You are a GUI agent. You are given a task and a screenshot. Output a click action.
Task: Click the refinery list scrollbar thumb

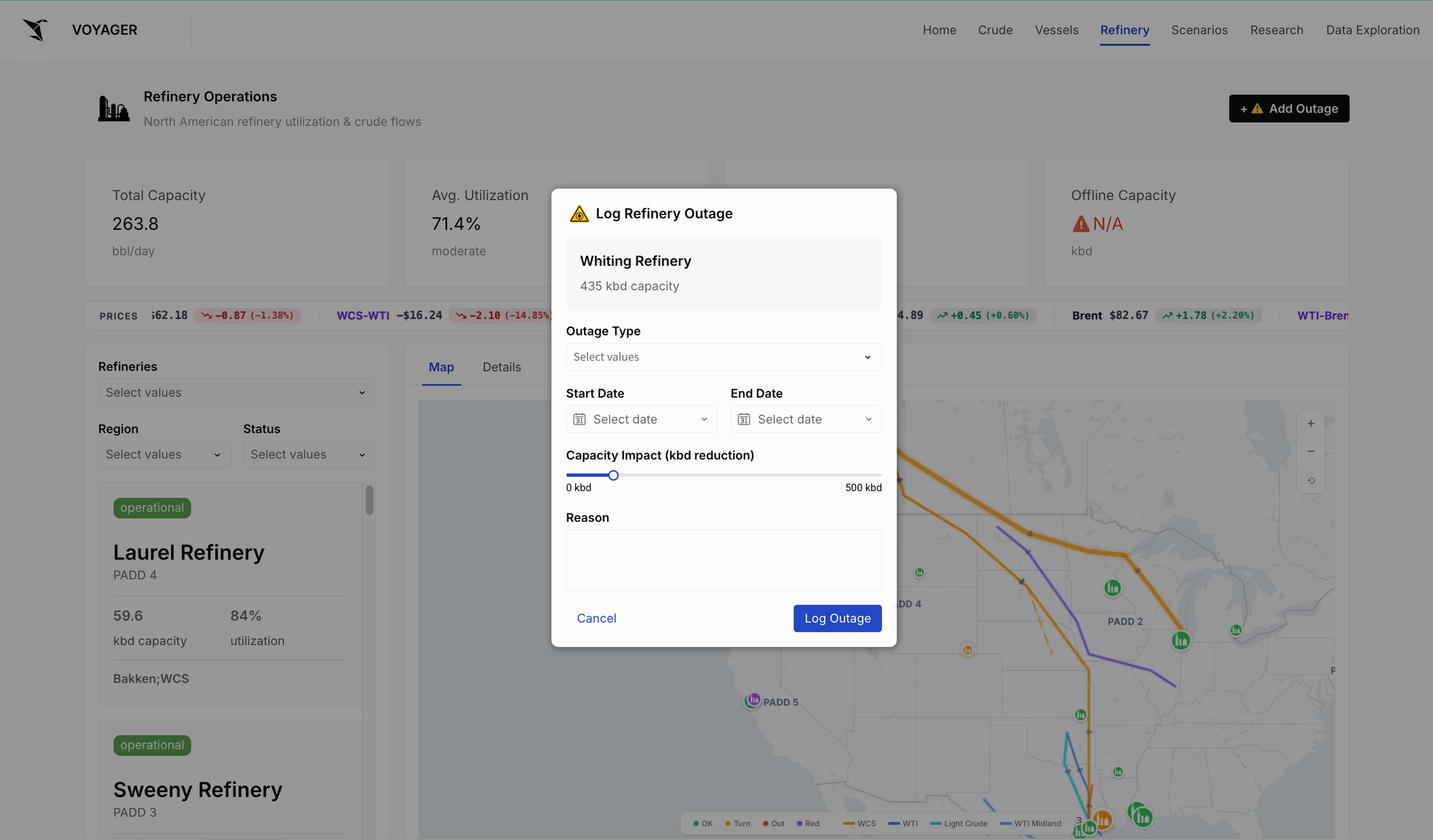[x=369, y=500]
